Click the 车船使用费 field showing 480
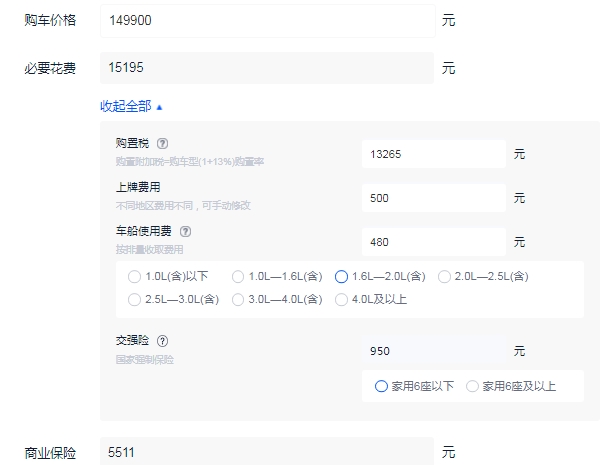The width and height of the screenshot is (600, 465). click(434, 242)
